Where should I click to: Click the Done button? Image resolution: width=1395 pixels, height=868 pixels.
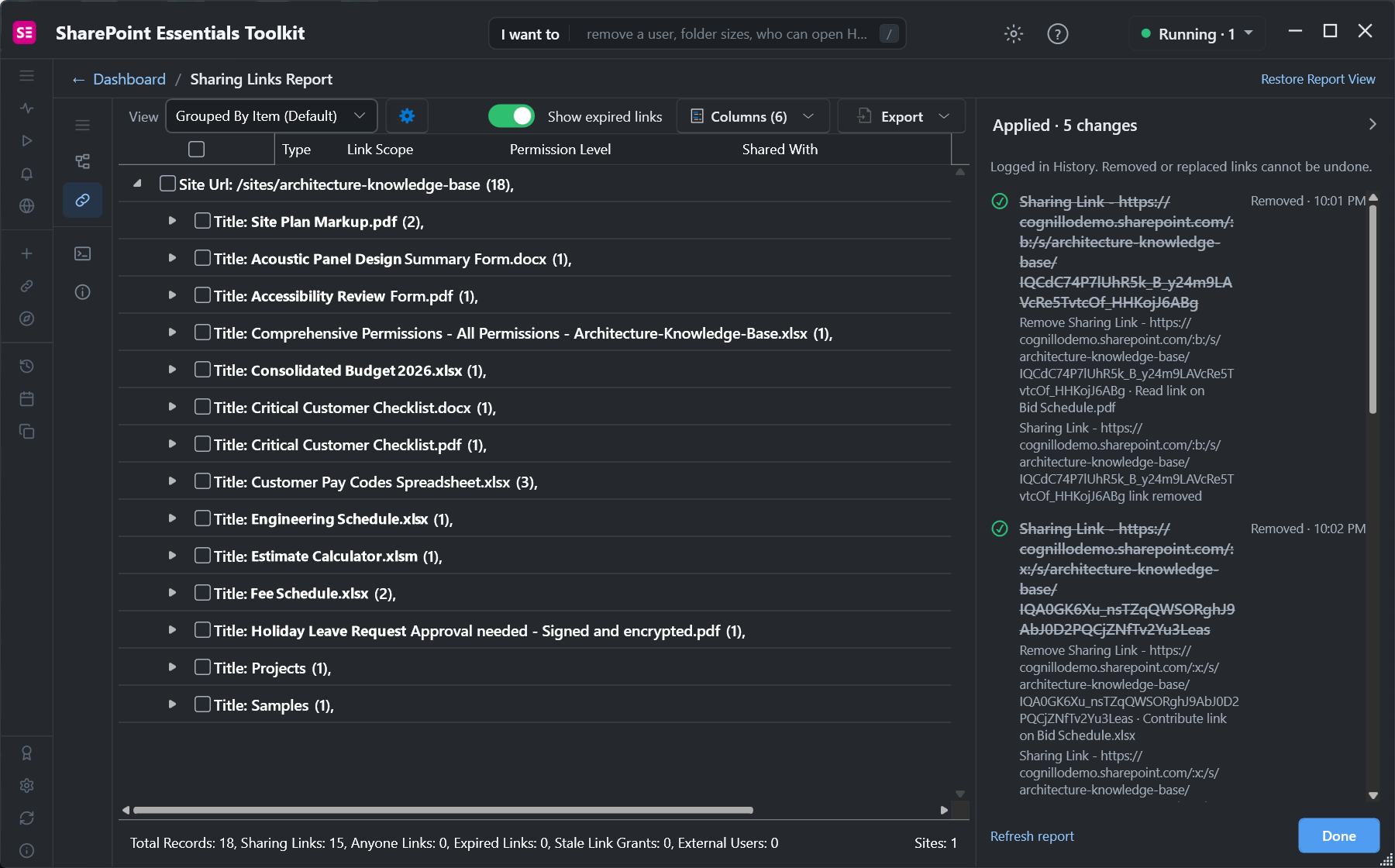click(x=1338, y=835)
